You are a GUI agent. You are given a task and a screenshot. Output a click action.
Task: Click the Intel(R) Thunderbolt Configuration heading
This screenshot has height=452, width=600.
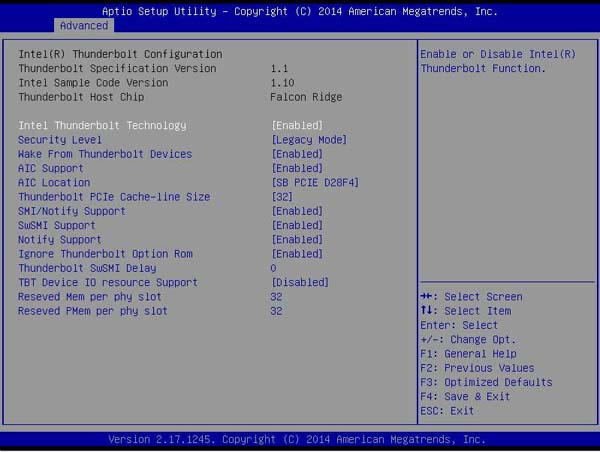(x=121, y=54)
